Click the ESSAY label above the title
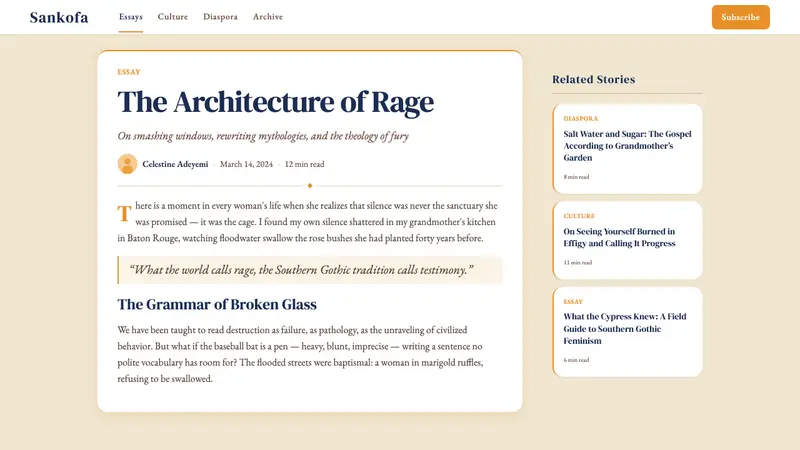The image size is (800, 450). (x=129, y=72)
